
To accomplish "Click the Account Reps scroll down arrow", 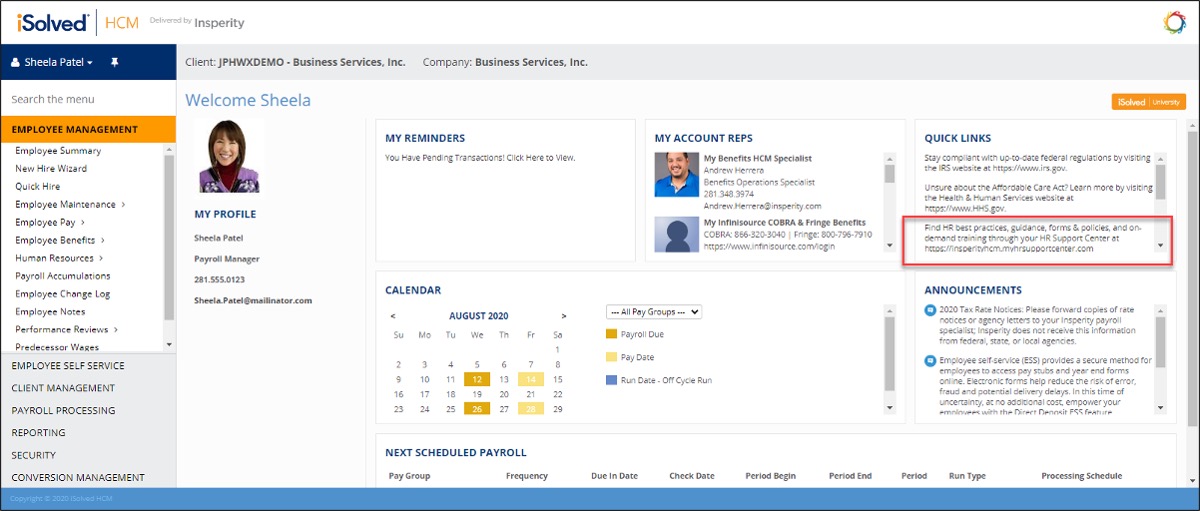I will click(x=890, y=245).
